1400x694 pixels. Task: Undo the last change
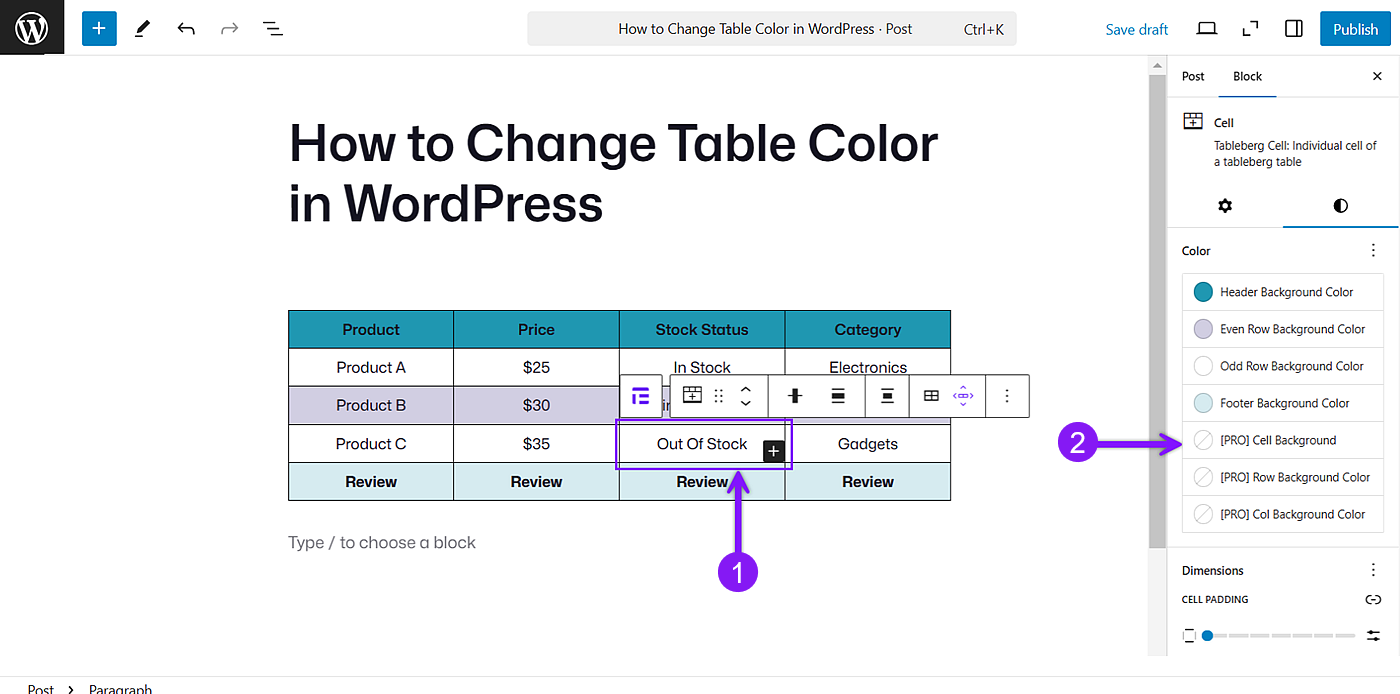185,28
